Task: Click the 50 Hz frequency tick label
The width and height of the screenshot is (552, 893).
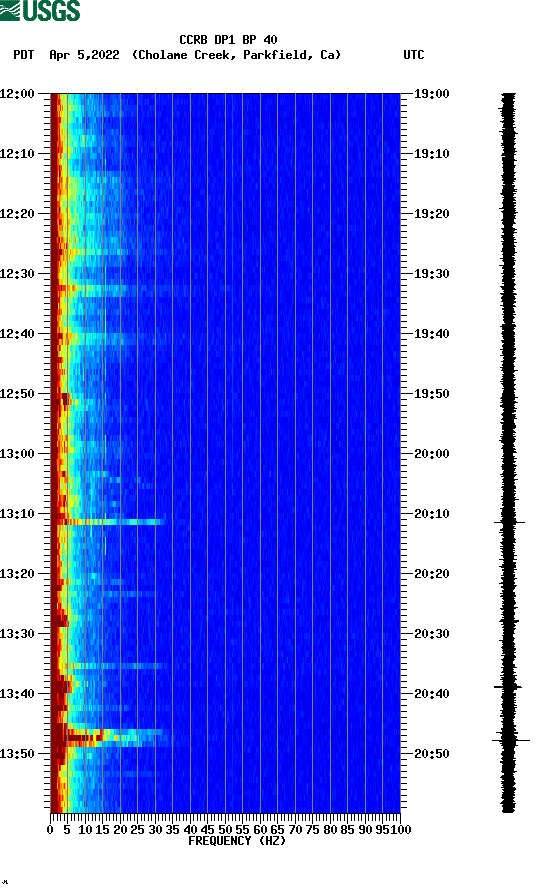Action: coord(225,830)
